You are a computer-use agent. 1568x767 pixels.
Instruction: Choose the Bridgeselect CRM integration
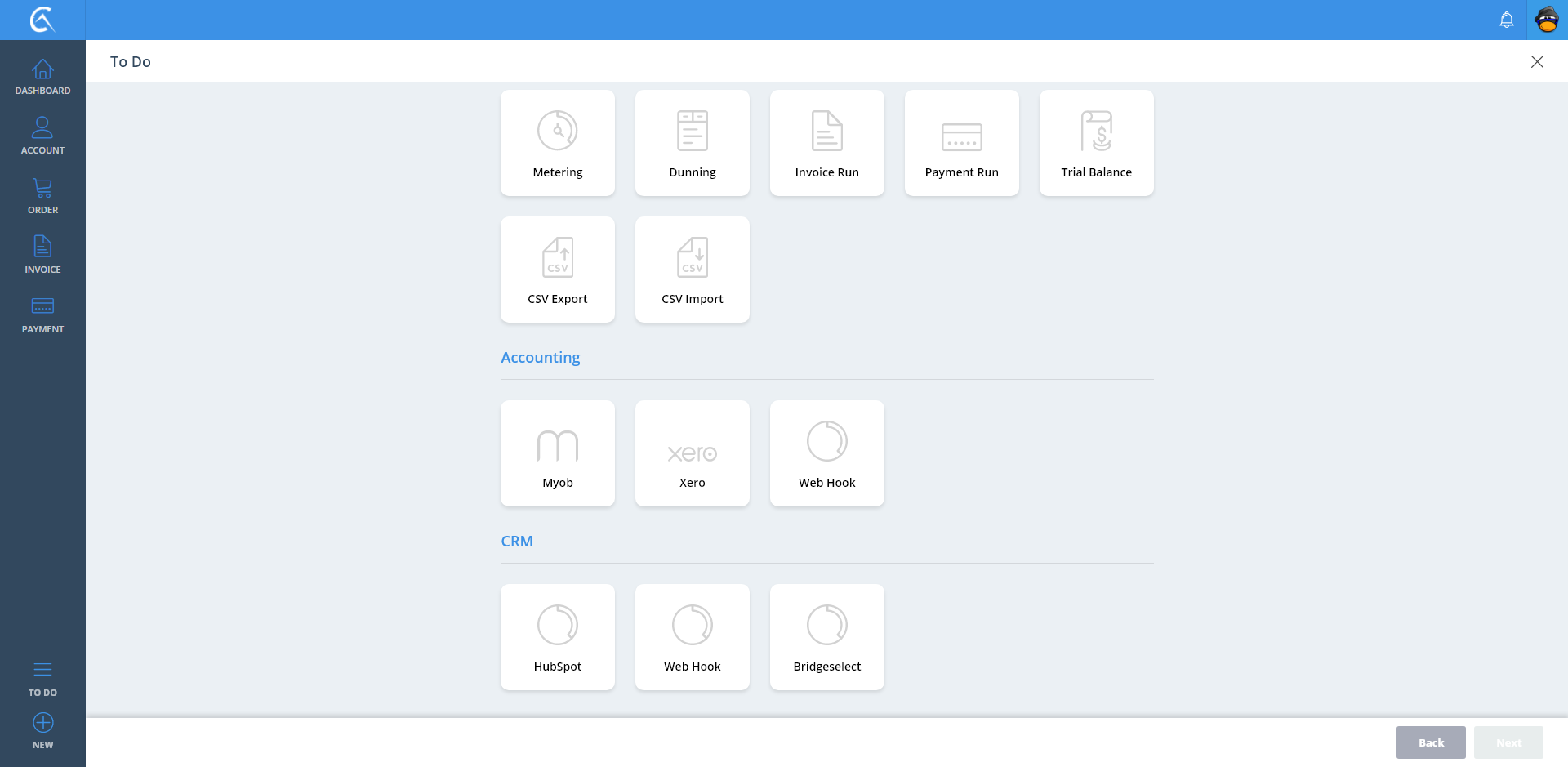tap(826, 637)
